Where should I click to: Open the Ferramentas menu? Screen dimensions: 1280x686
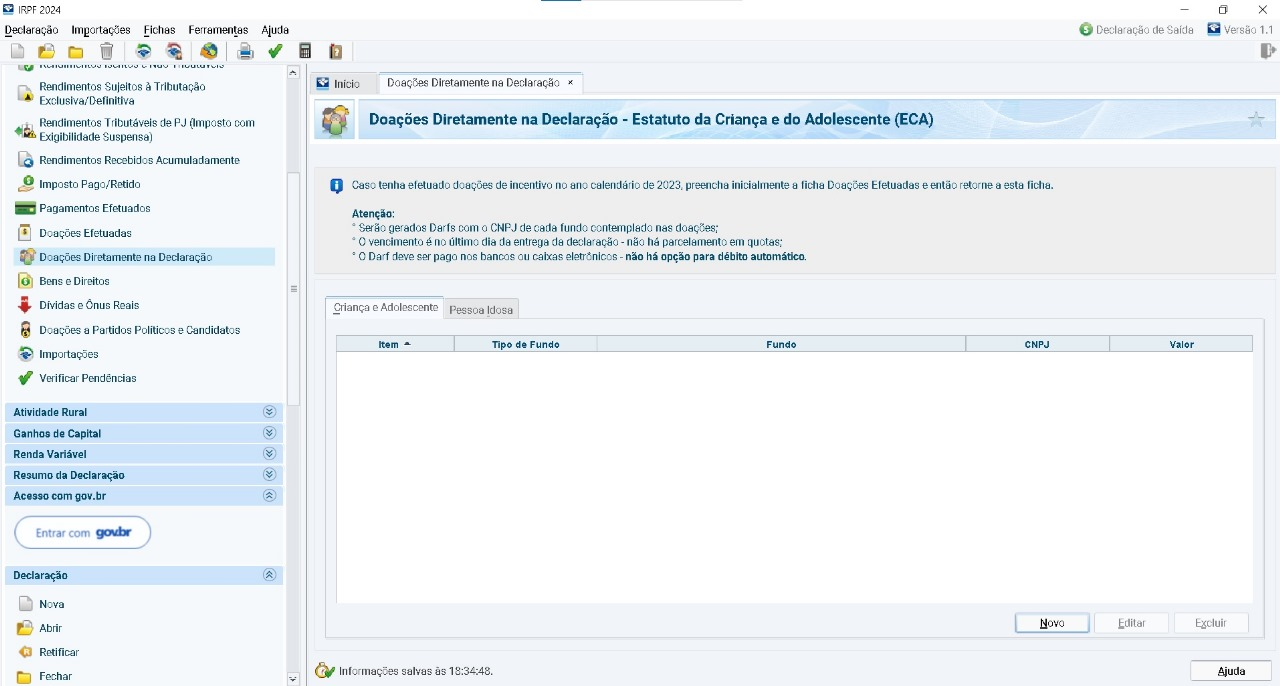[x=218, y=30]
